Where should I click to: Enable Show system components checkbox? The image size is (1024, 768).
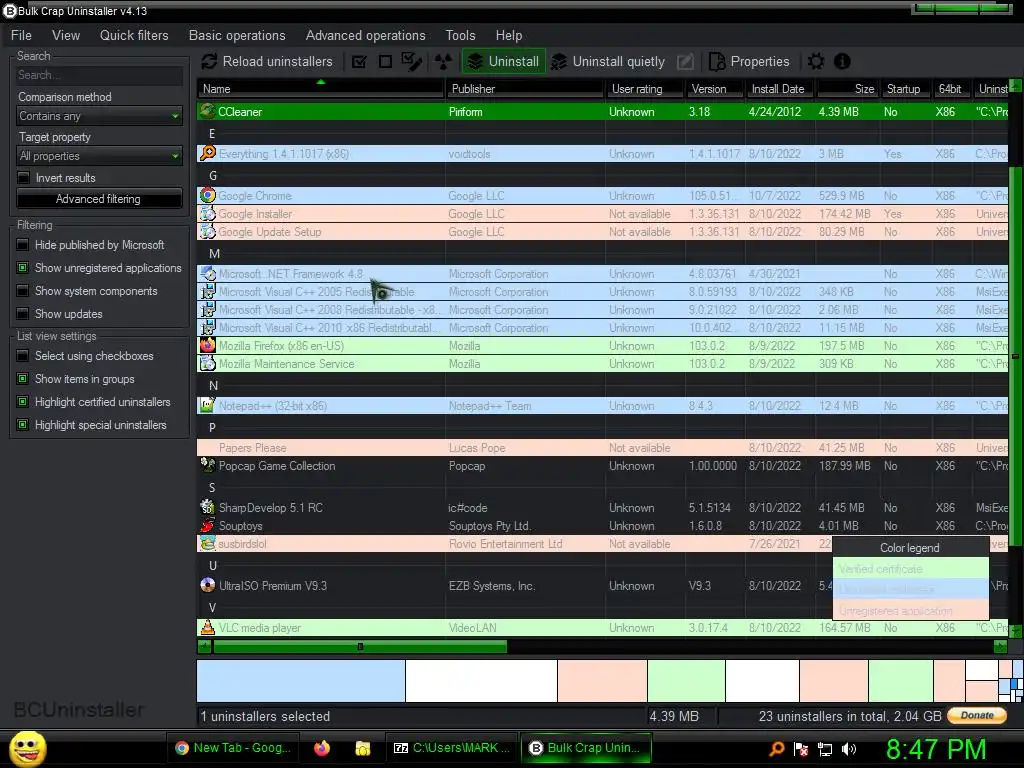(x=23, y=291)
